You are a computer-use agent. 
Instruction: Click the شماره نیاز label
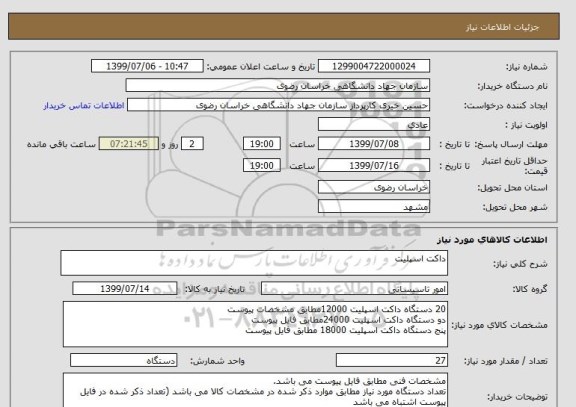pyautogui.click(x=527, y=67)
